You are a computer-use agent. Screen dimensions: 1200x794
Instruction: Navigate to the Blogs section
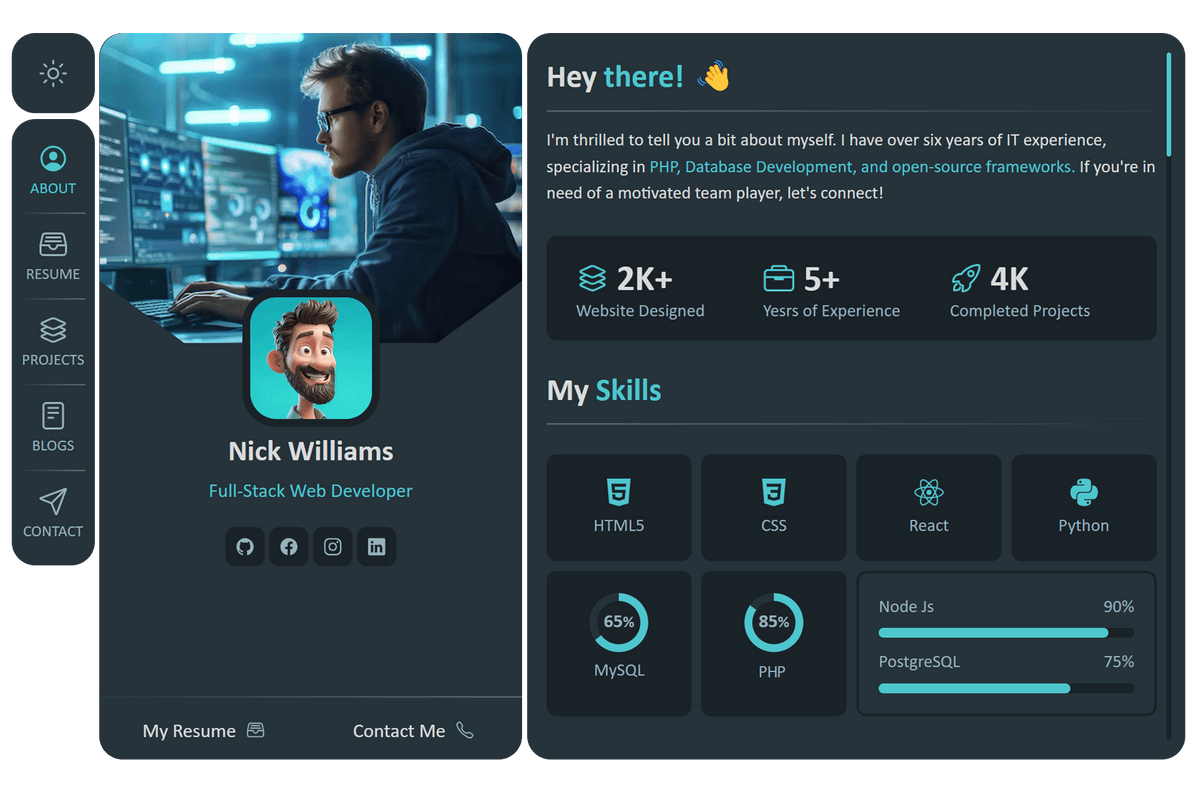53,428
